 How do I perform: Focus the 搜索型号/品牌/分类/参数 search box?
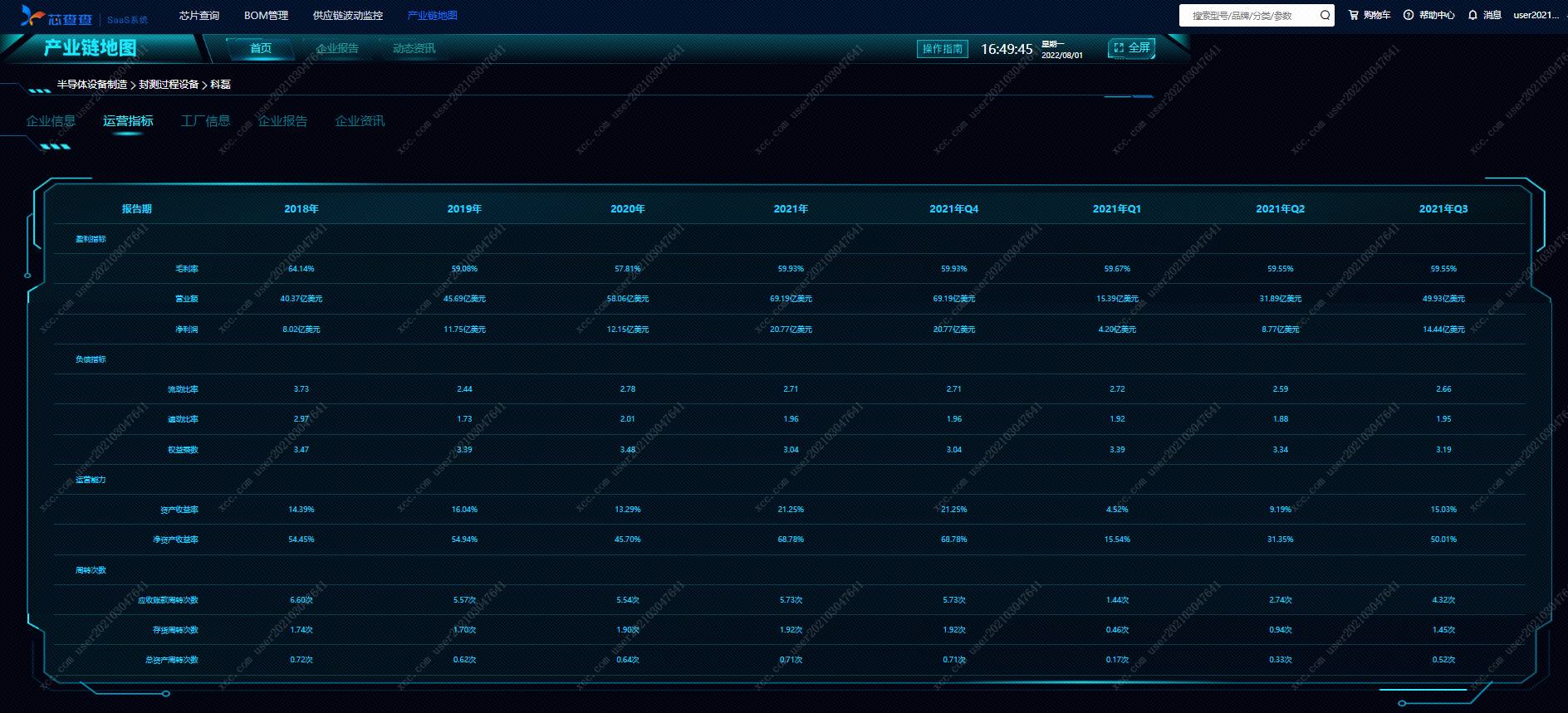[1250, 15]
